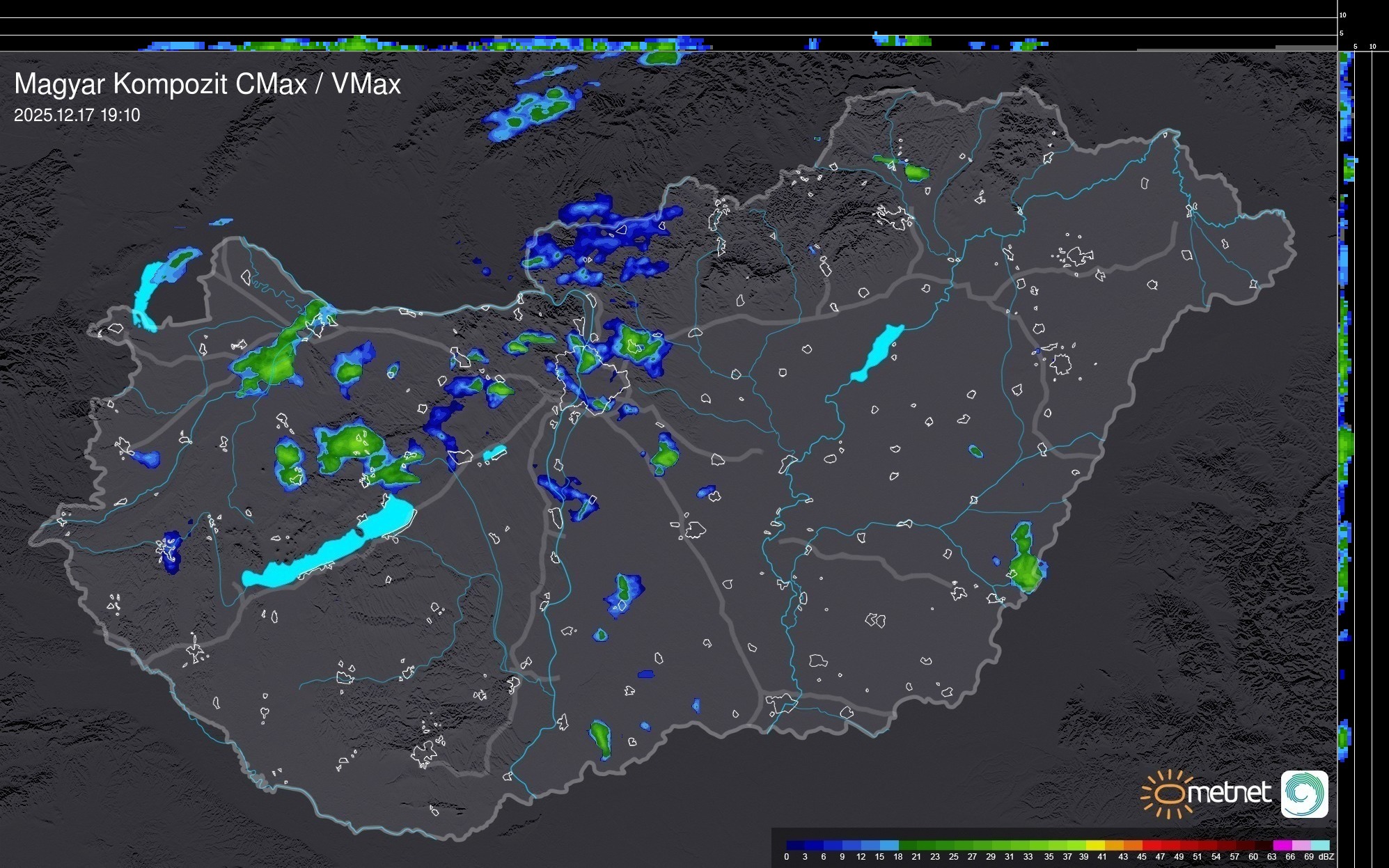Select the yellow 39 dBZ color swatch
1389x868 pixels.
[x=1095, y=845]
